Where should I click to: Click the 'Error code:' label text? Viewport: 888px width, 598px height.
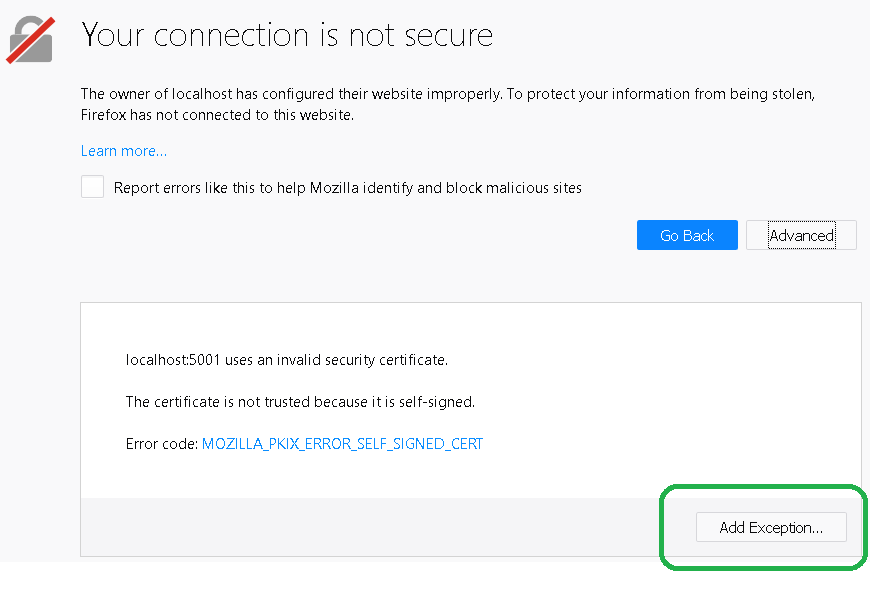[x=161, y=444]
